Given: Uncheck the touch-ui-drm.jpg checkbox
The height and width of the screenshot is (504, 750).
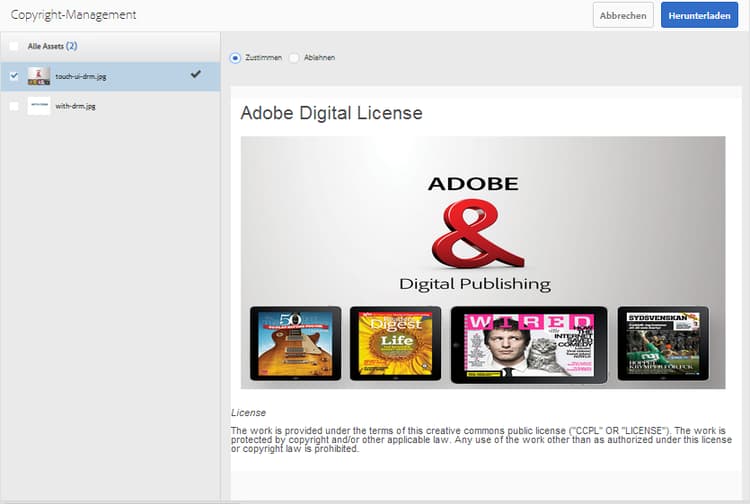Looking at the screenshot, I should 14,76.
